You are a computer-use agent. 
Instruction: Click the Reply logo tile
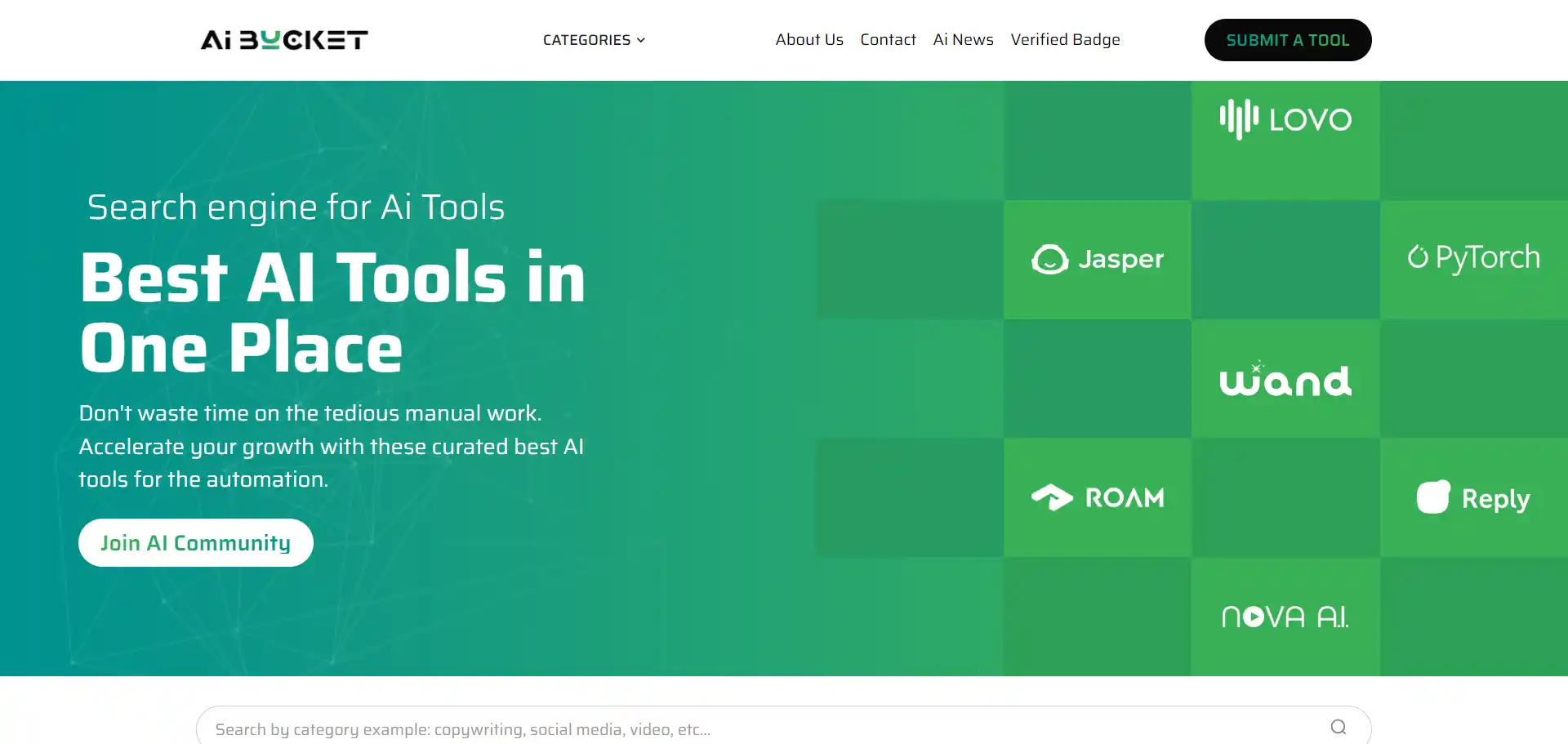tap(1474, 497)
